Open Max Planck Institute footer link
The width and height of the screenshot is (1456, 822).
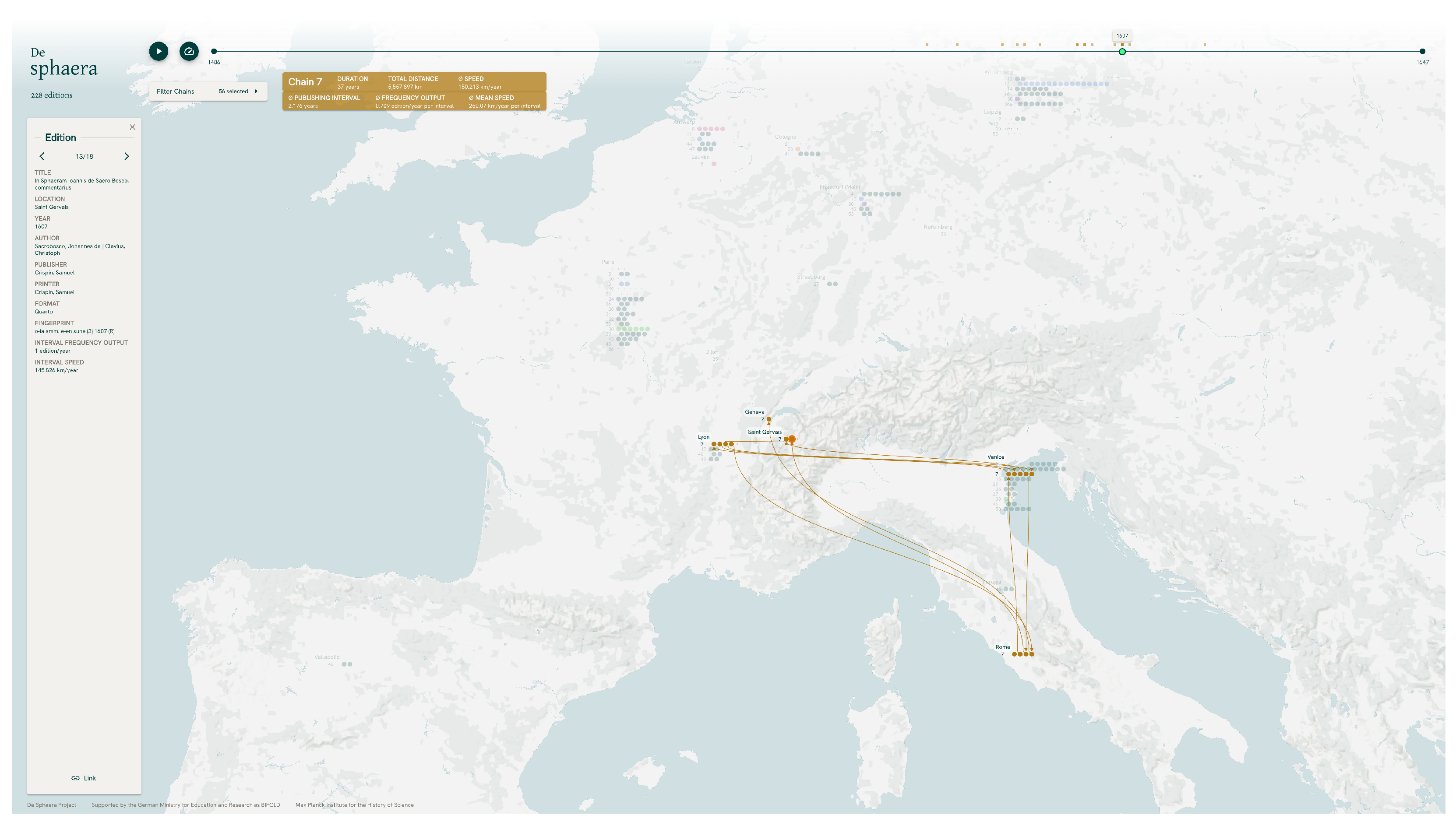[354, 805]
